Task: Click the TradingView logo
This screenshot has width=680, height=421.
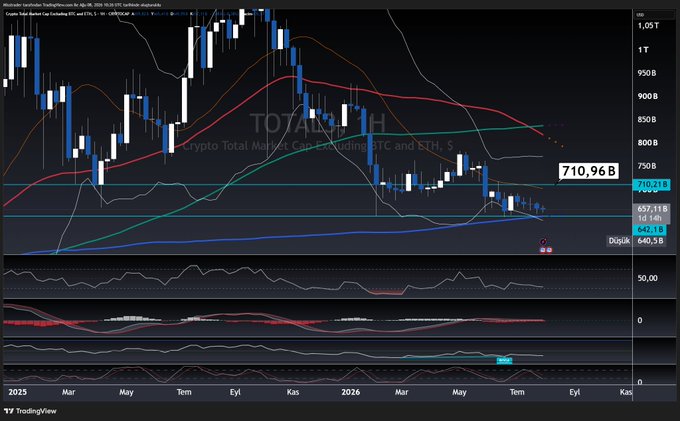Action: click(x=30, y=411)
